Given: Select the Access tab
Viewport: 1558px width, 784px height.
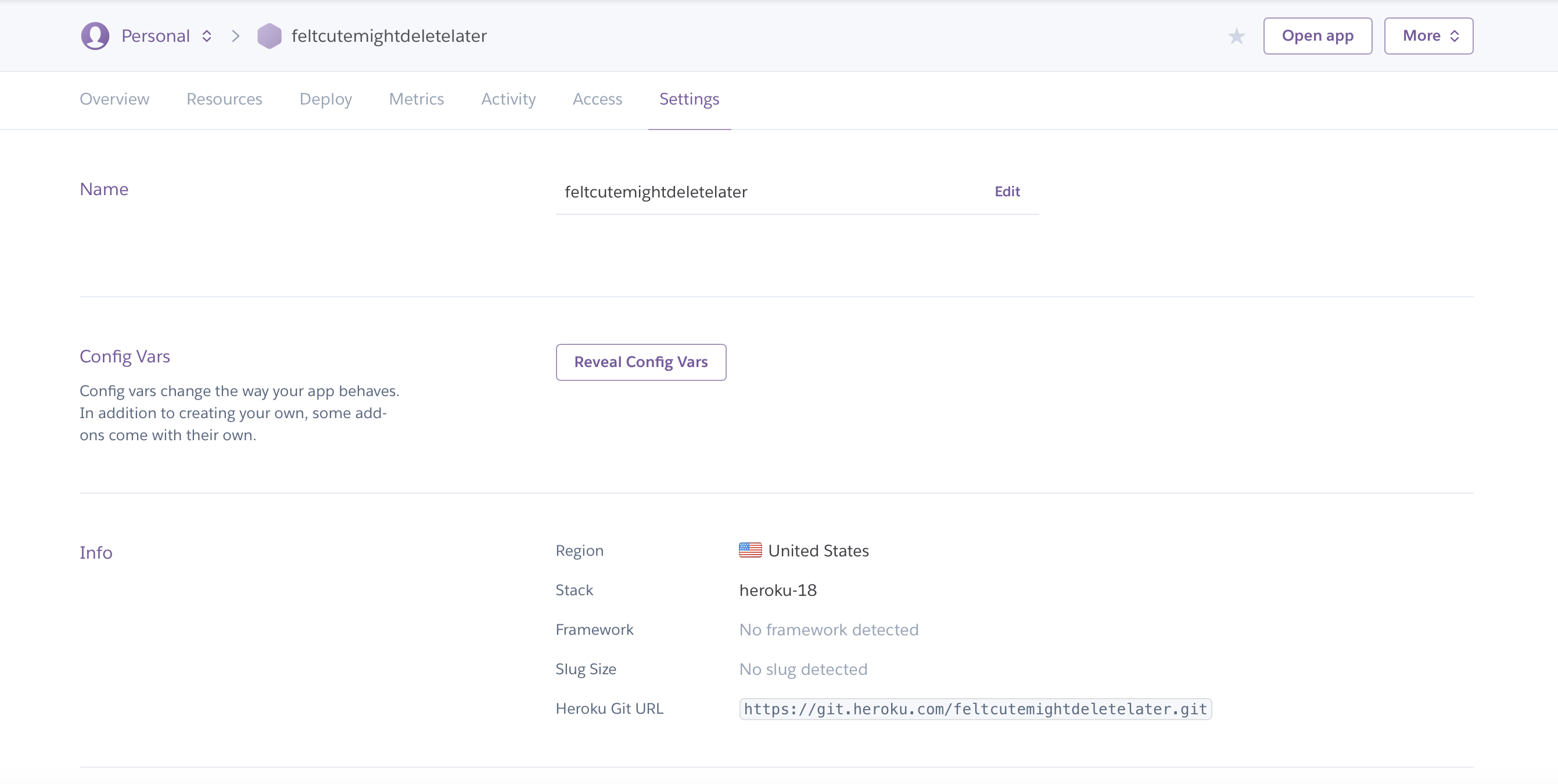Looking at the screenshot, I should (597, 99).
